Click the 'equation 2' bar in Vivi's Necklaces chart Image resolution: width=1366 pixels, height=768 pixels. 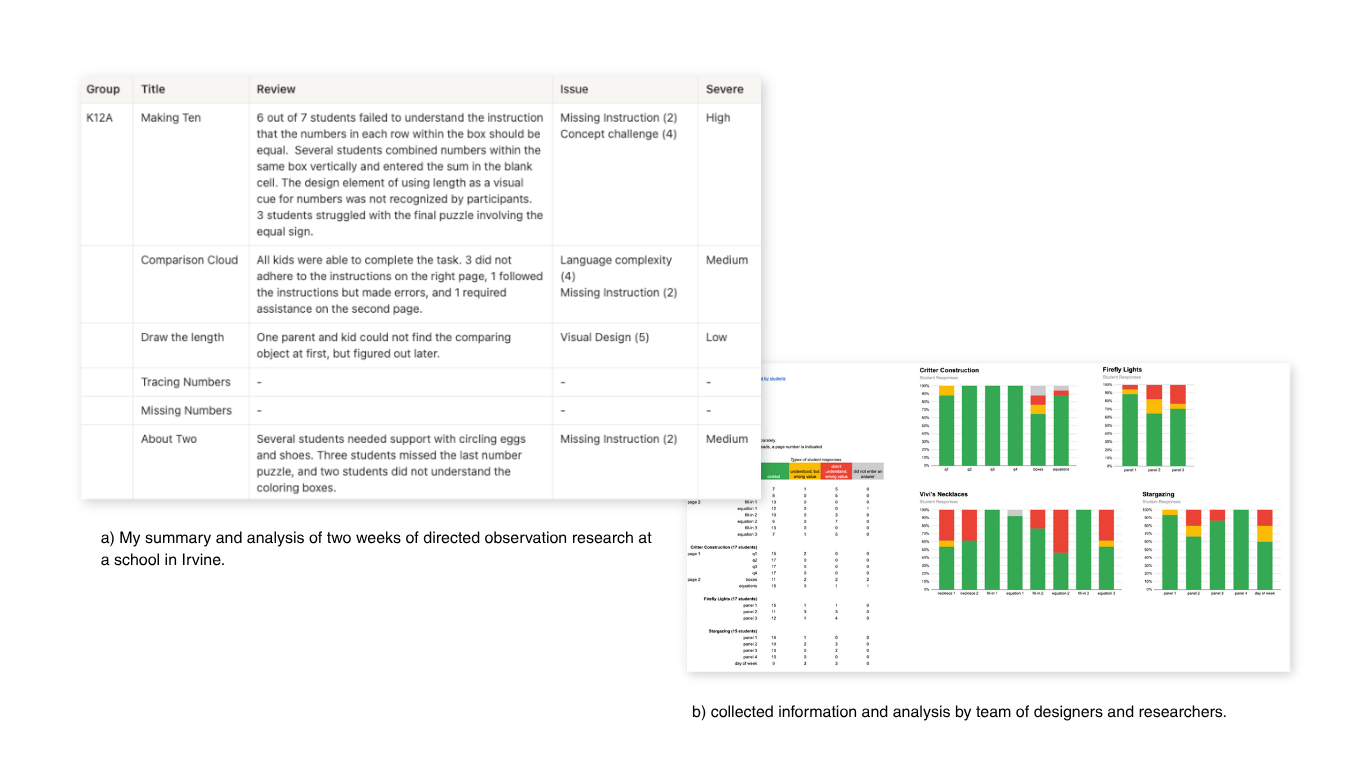pyautogui.click(x=1061, y=550)
